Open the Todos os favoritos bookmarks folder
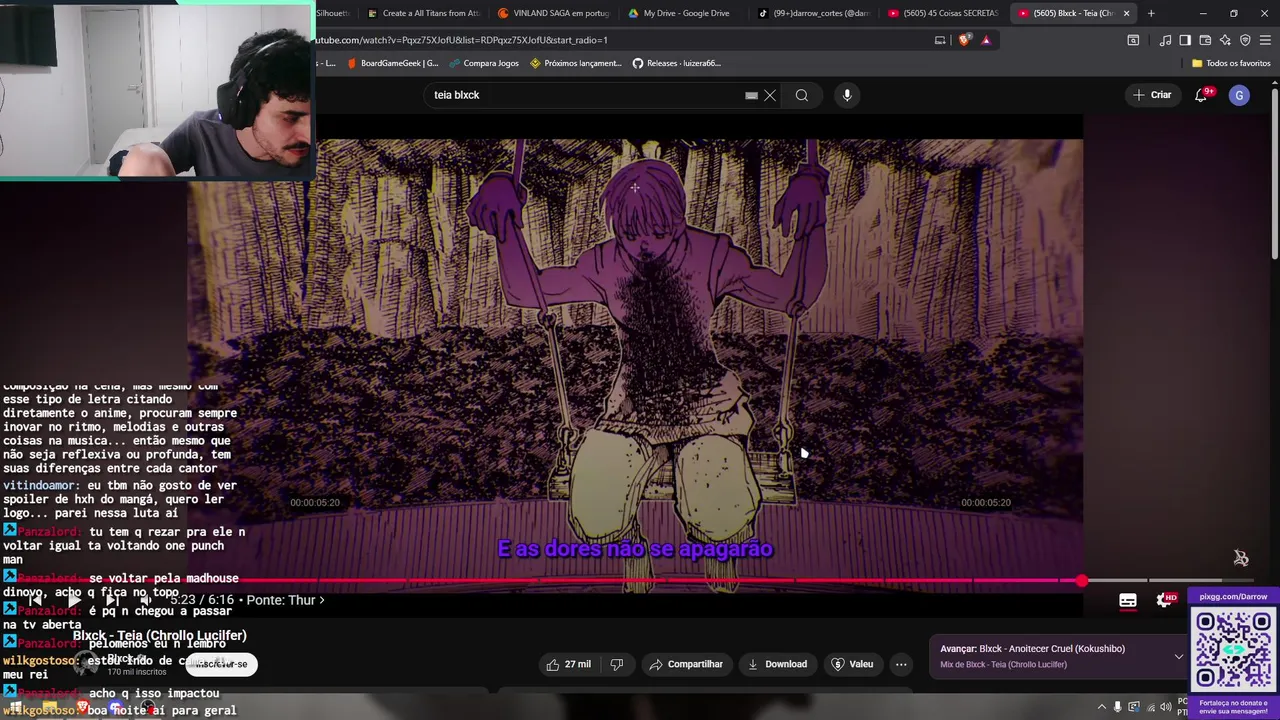This screenshot has height=720, width=1280. coord(1231,63)
